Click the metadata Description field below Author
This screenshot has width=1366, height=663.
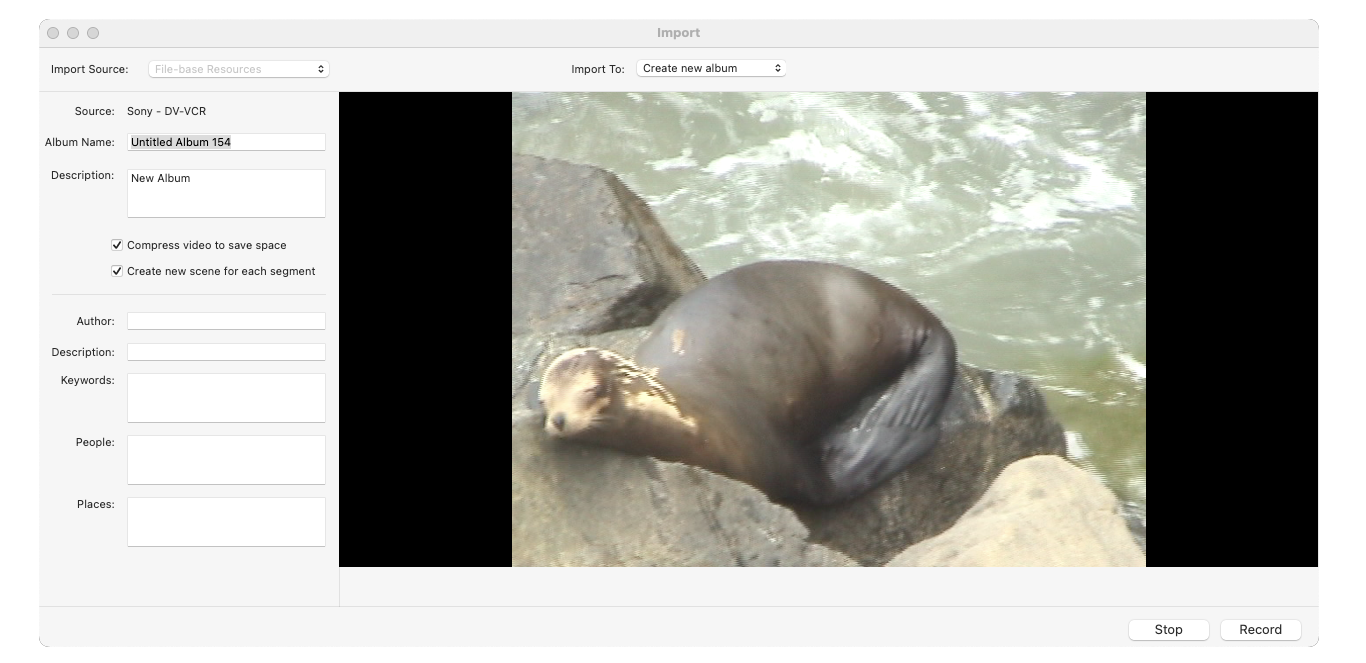point(225,351)
